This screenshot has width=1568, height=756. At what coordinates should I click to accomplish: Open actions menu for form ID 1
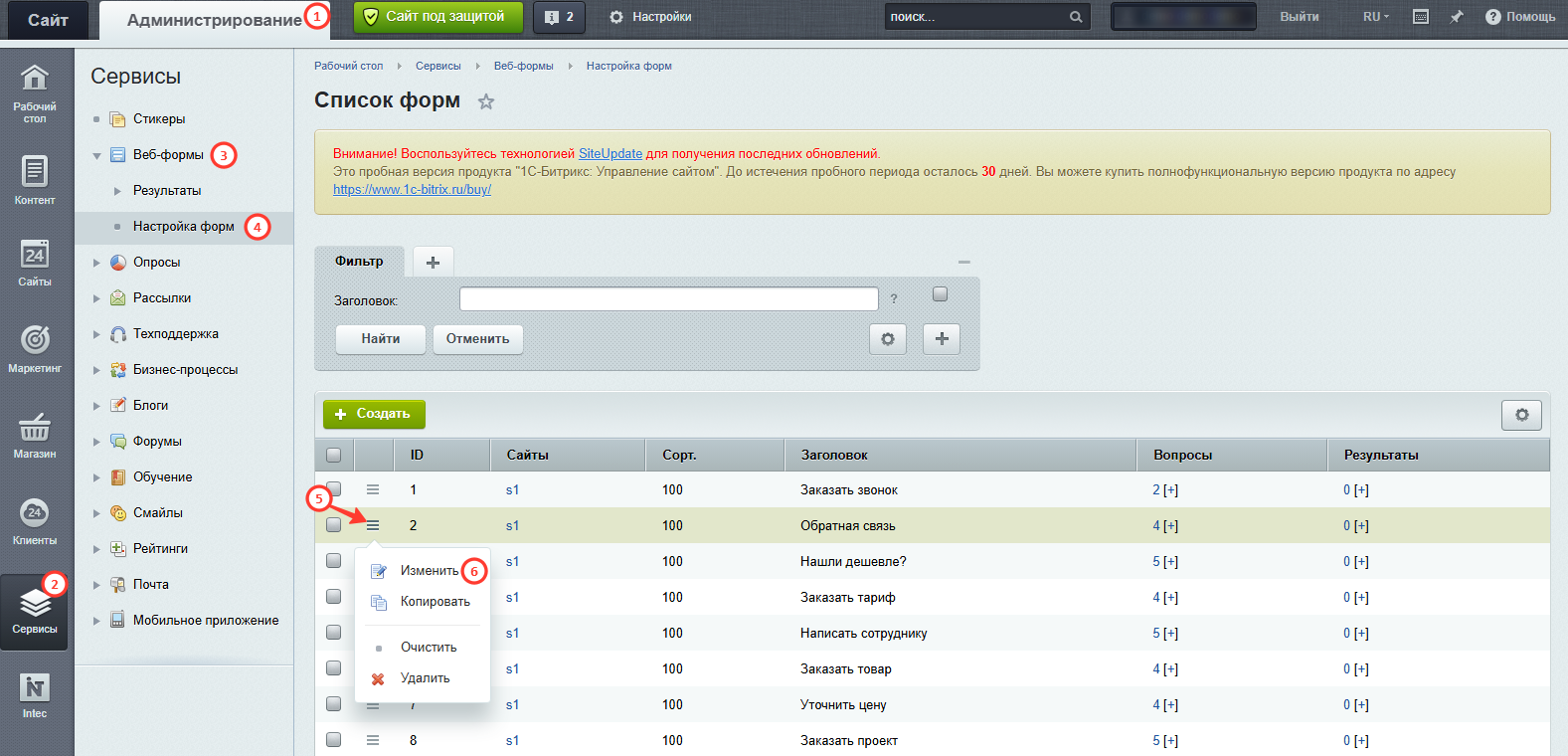click(373, 489)
